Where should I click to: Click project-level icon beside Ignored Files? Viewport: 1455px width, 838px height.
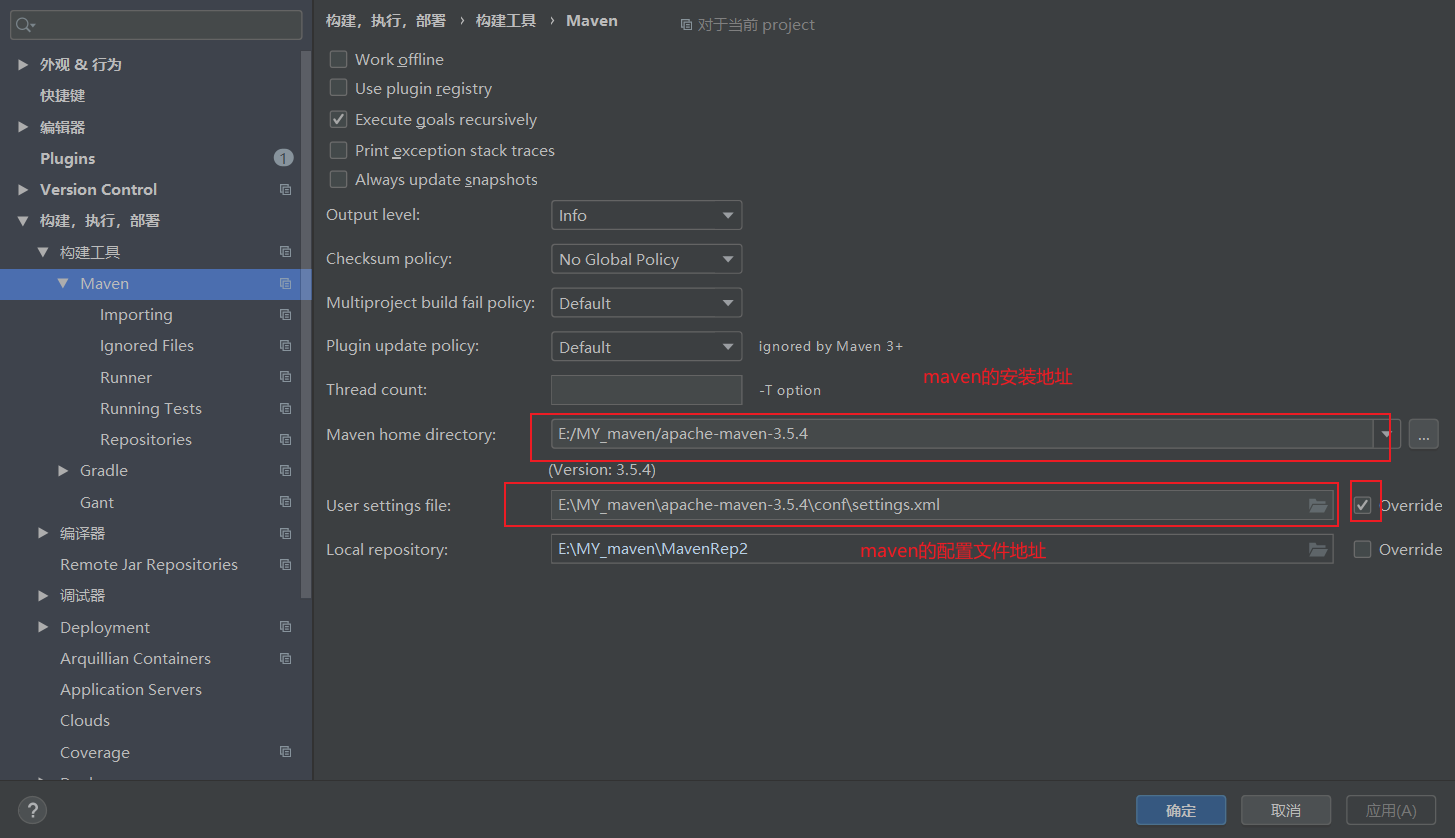(x=285, y=346)
